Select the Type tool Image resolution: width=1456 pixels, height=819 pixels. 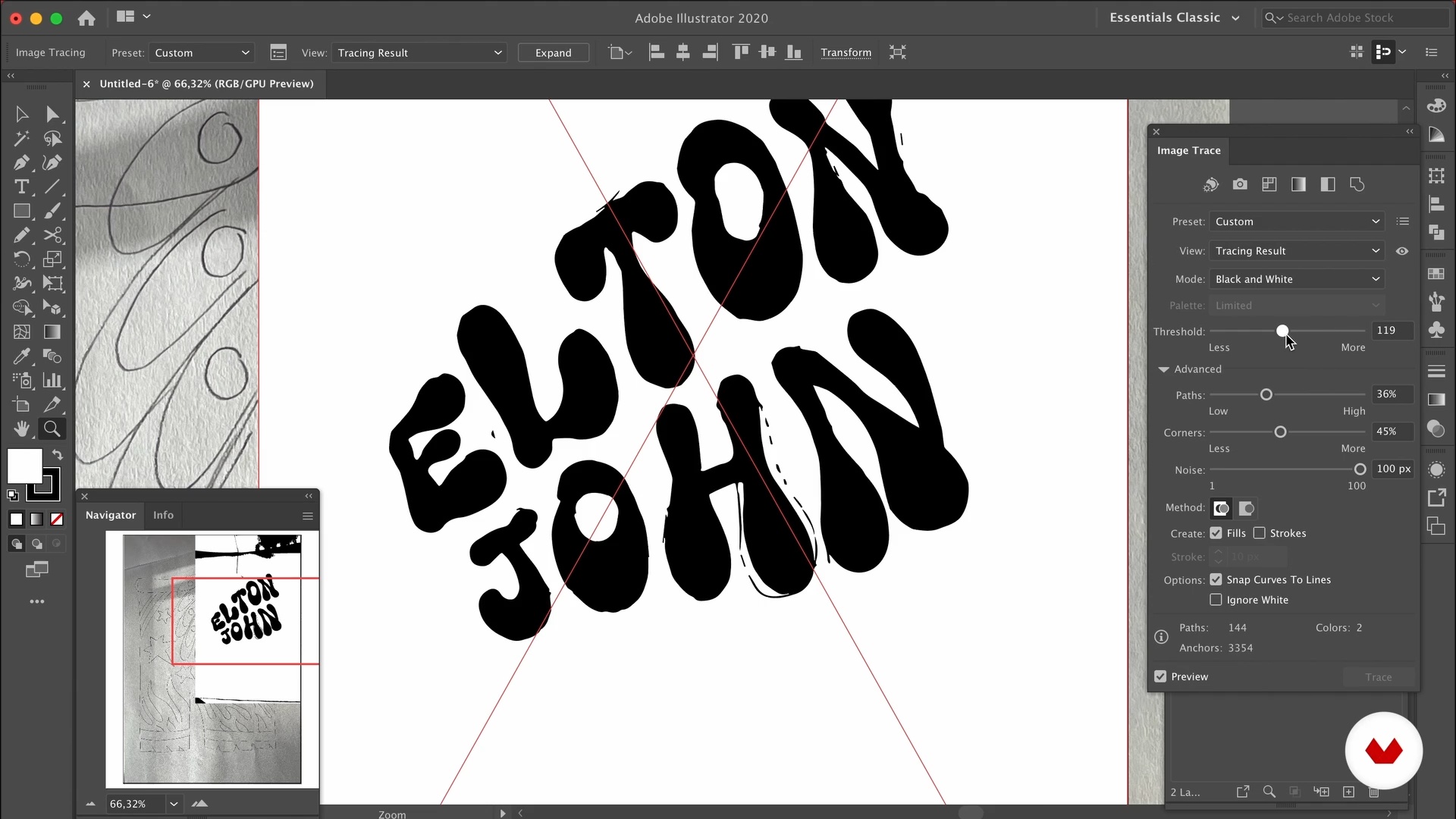coord(21,187)
